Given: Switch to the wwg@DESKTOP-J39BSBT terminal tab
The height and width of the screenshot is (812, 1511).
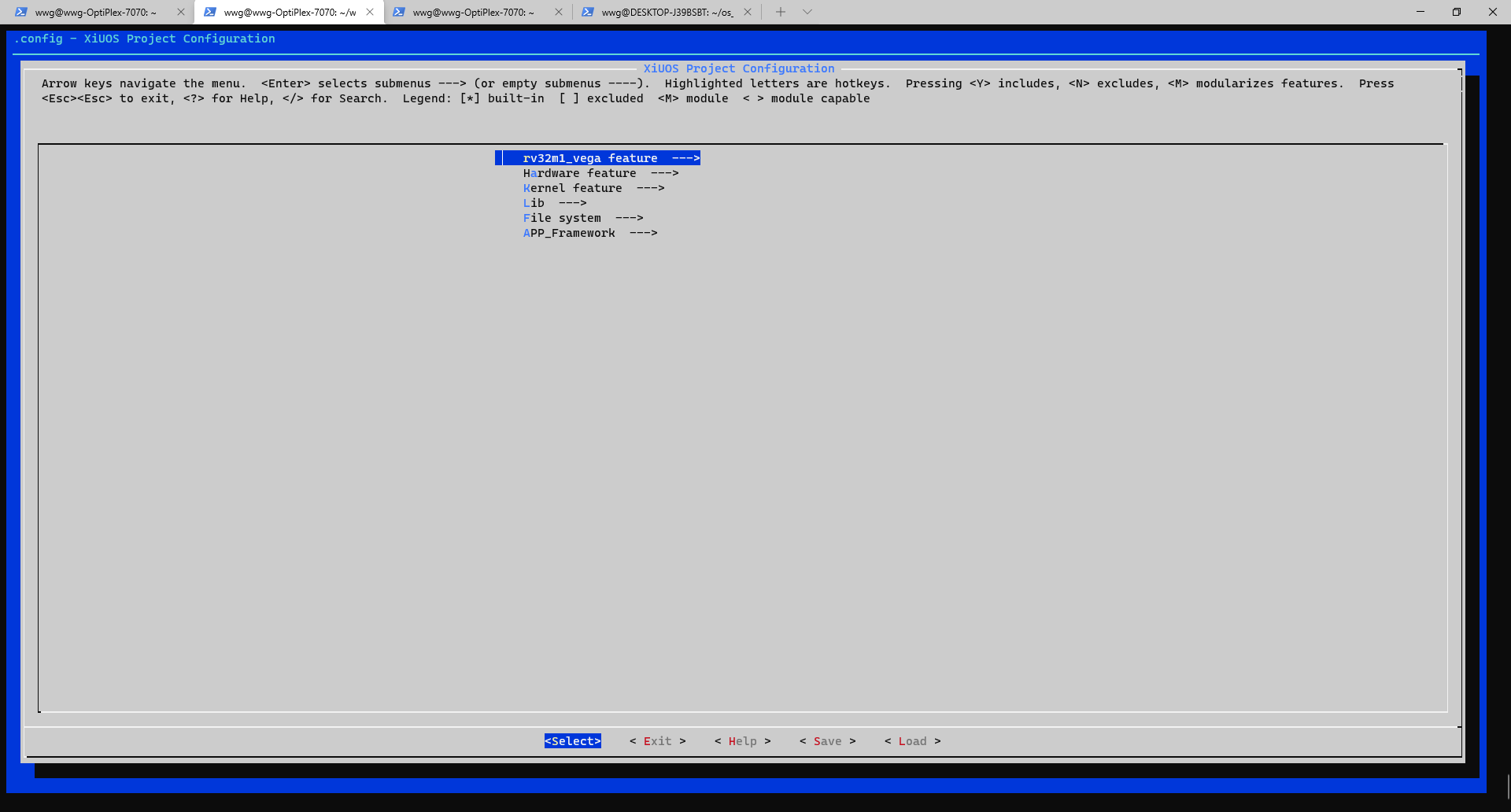Looking at the screenshot, I should 667,13.
